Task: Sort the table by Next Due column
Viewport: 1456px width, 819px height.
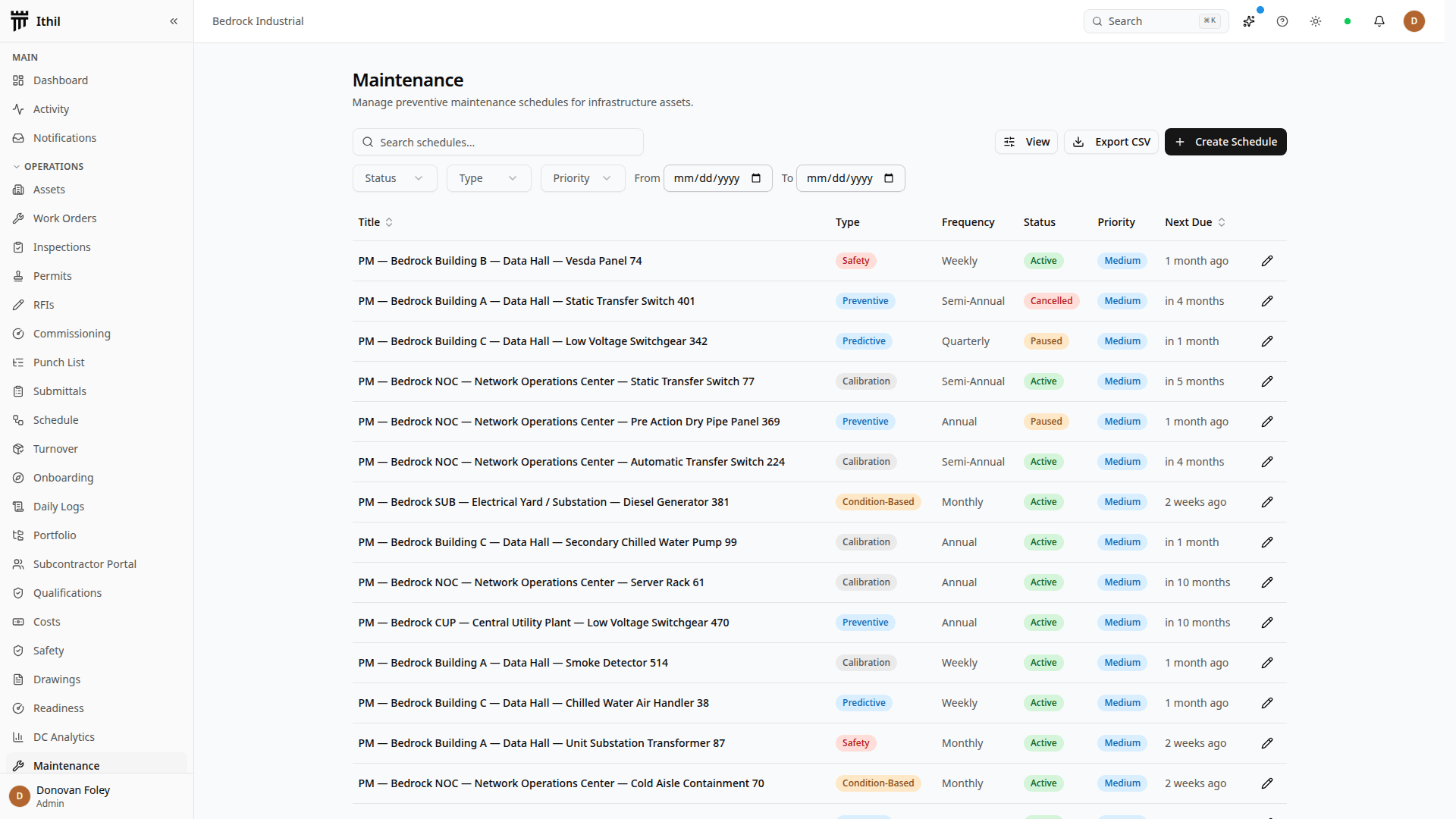Action: pos(1195,222)
